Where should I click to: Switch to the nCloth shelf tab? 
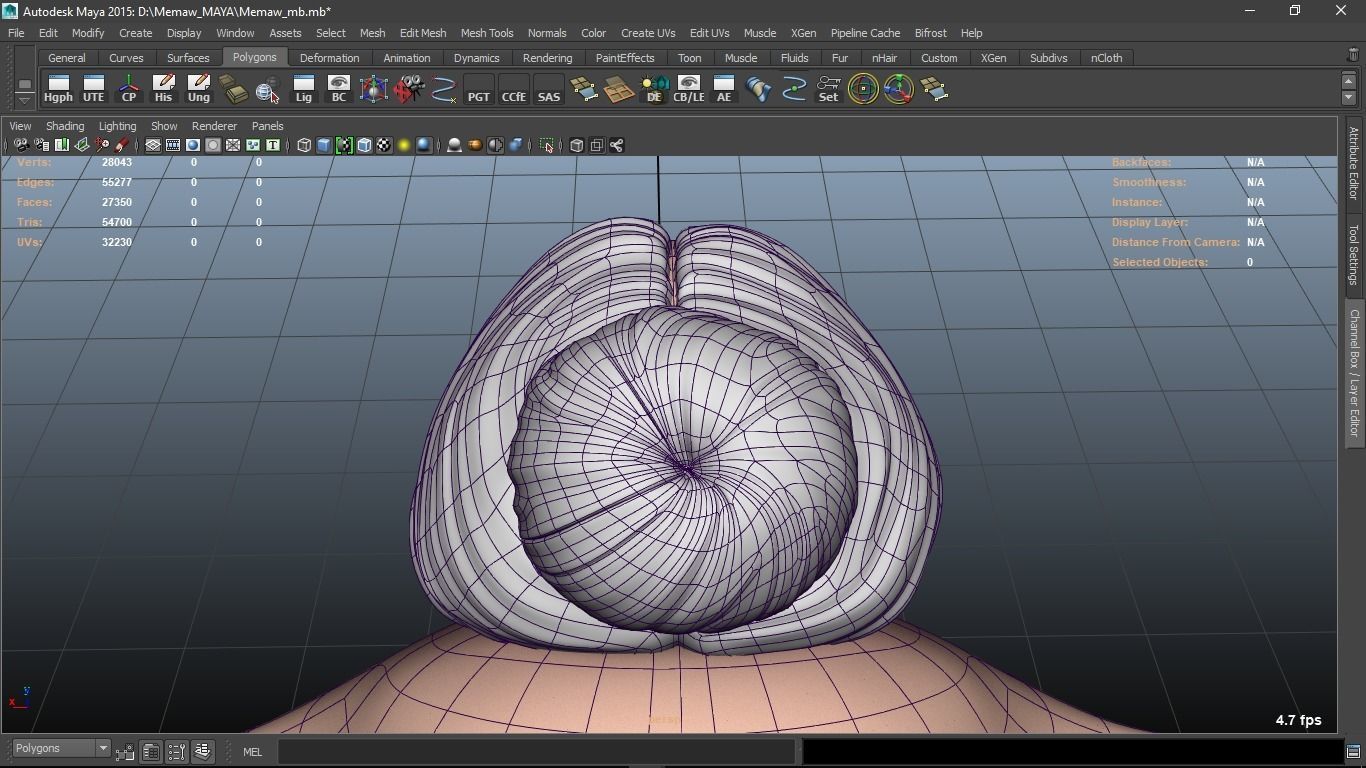point(1106,58)
